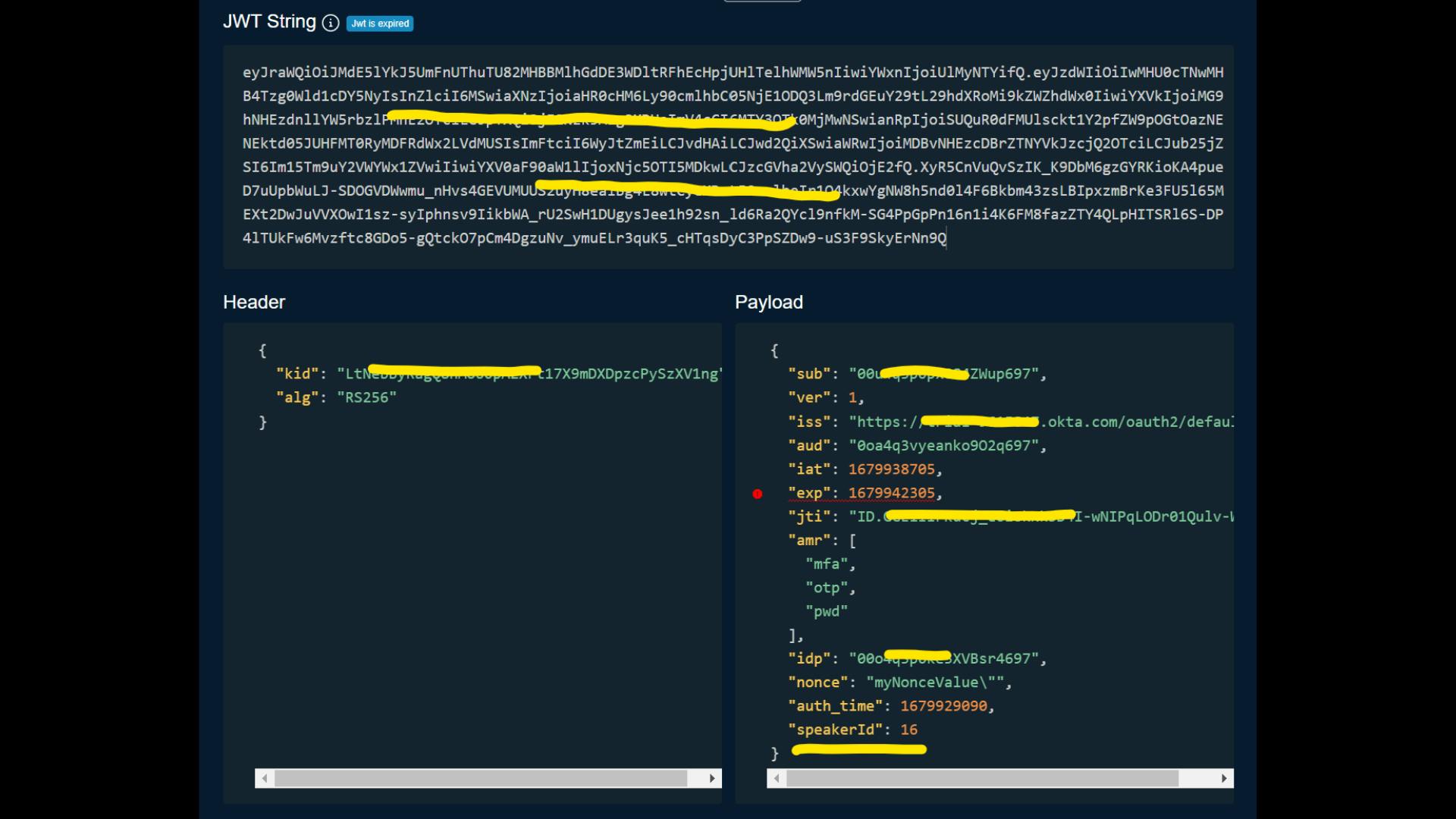Click the "Jwt is expired" badge

click(380, 24)
